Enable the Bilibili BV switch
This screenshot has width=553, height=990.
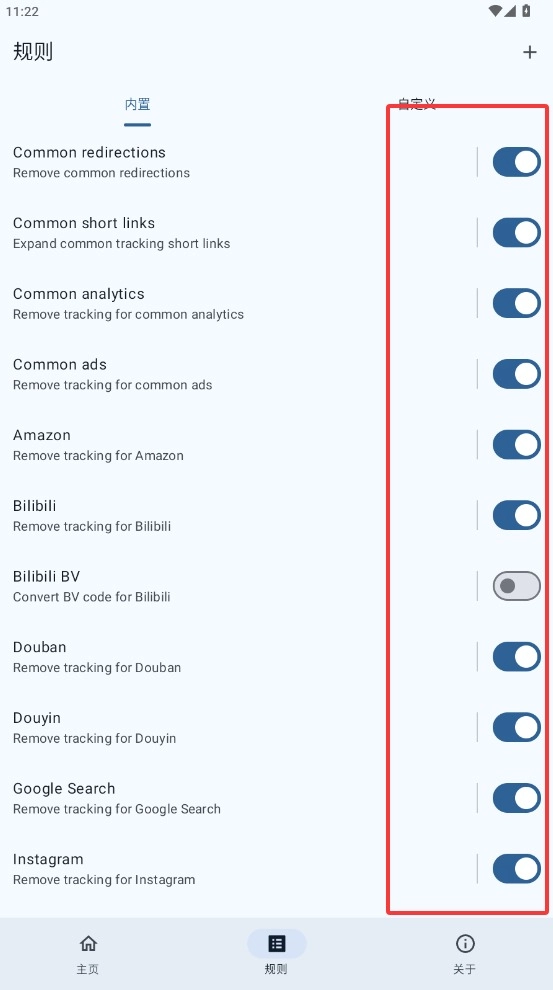click(x=516, y=586)
